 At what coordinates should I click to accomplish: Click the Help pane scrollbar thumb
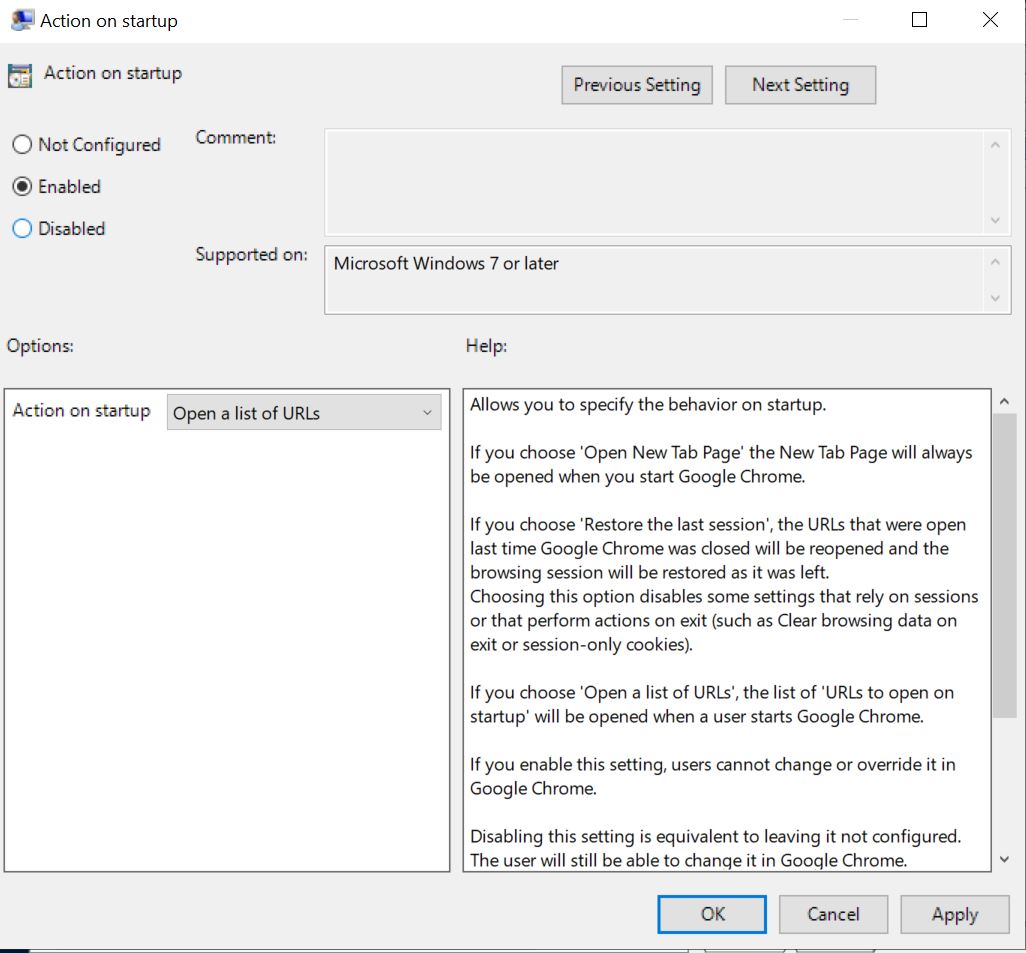1004,565
